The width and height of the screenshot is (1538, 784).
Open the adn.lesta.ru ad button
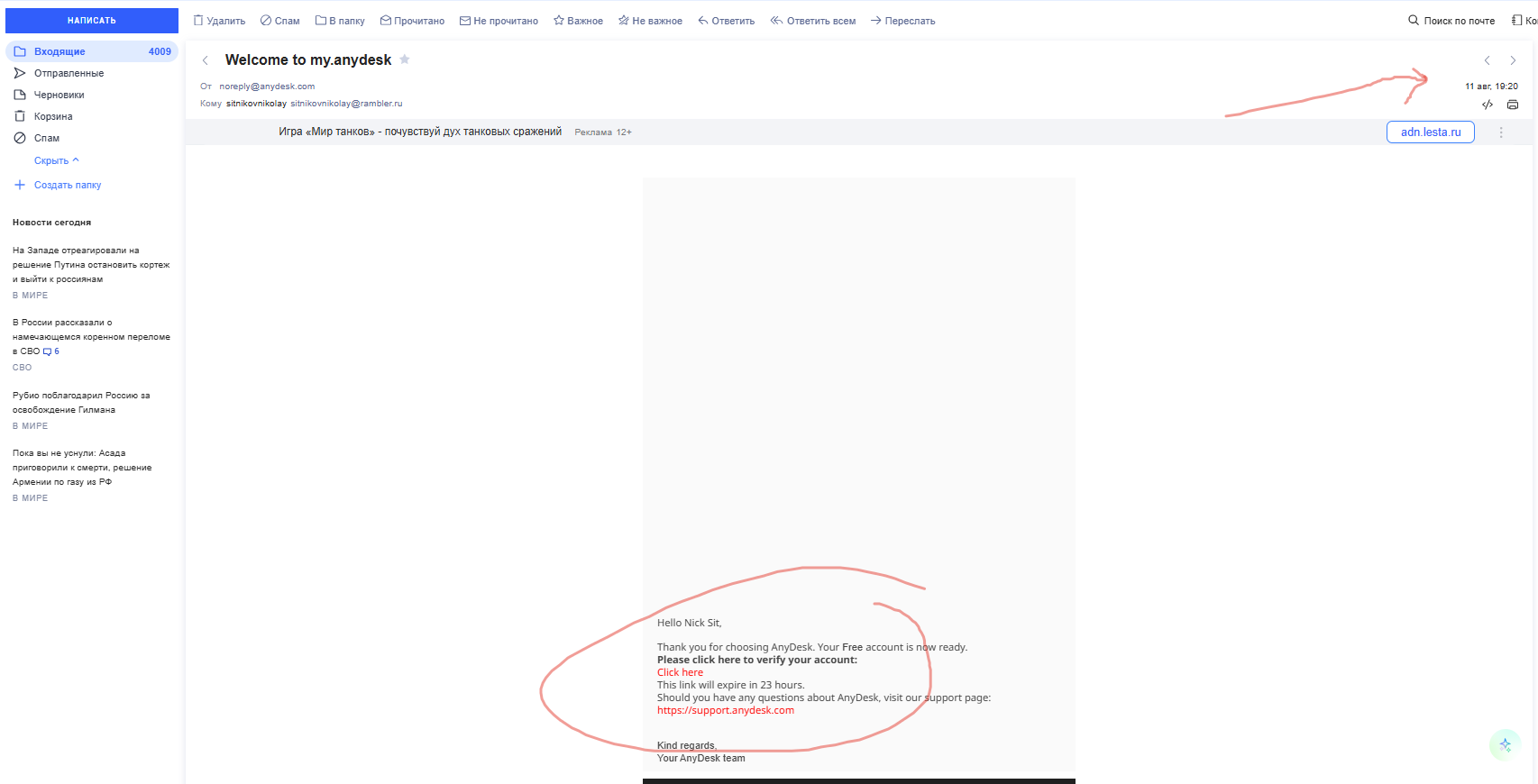(1431, 132)
